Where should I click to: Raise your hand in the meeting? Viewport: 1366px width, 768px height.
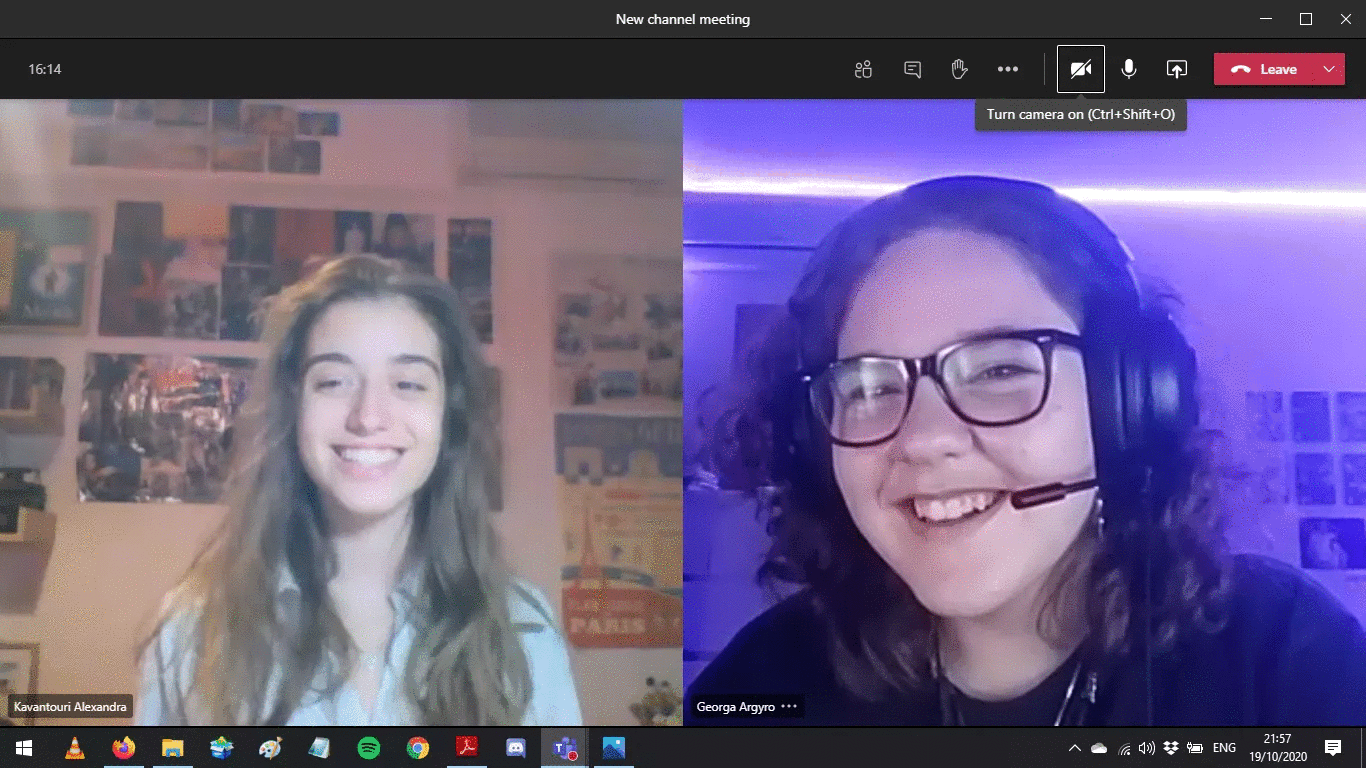coord(959,69)
